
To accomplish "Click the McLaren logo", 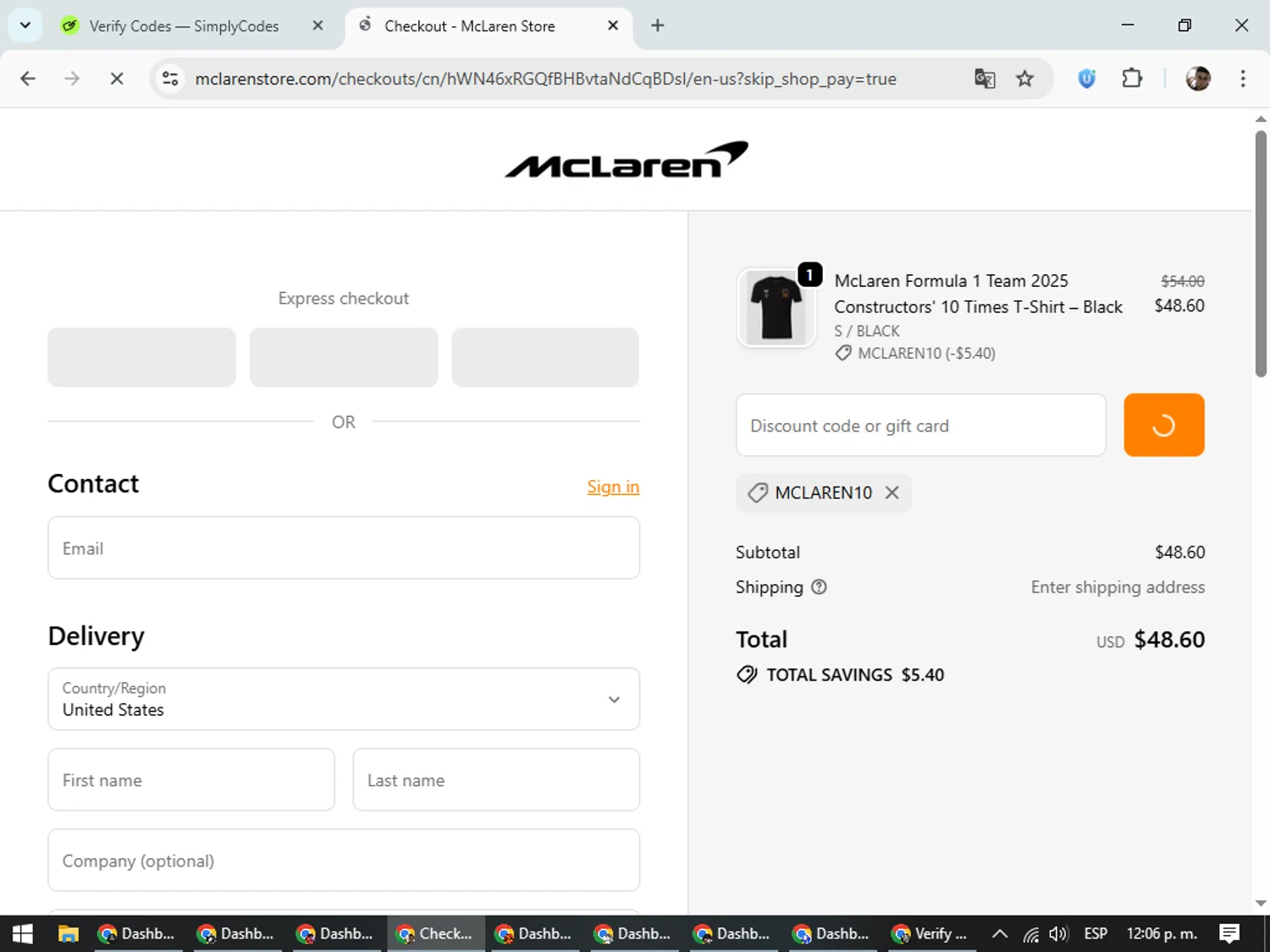I will coord(627,159).
